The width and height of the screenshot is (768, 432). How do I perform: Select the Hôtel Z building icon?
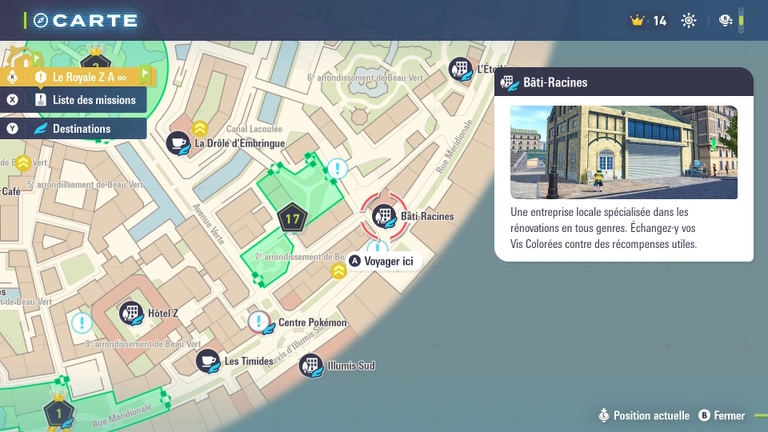(131, 313)
